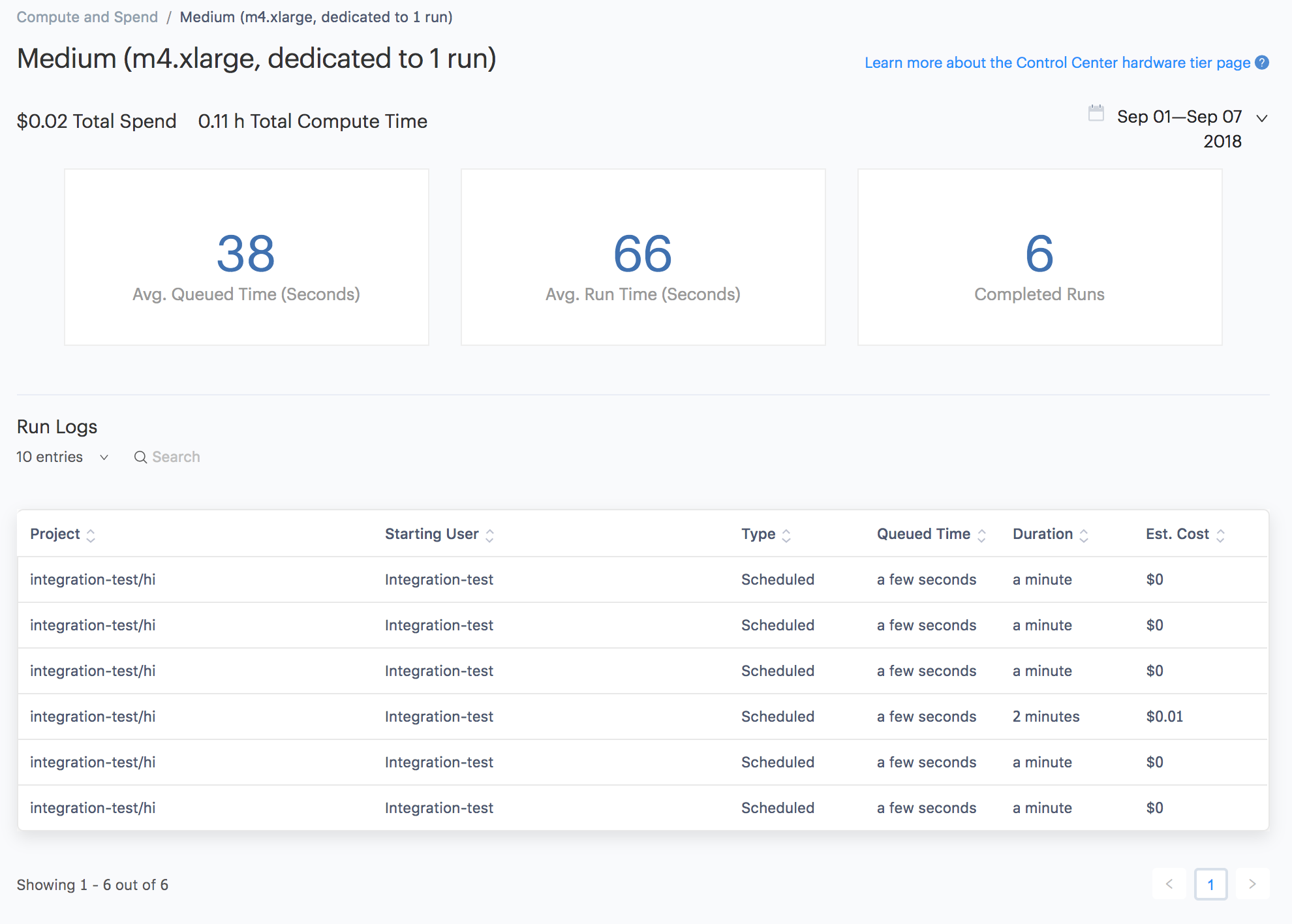Click the 38 Avg. Queued Time card

tap(247, 257)
